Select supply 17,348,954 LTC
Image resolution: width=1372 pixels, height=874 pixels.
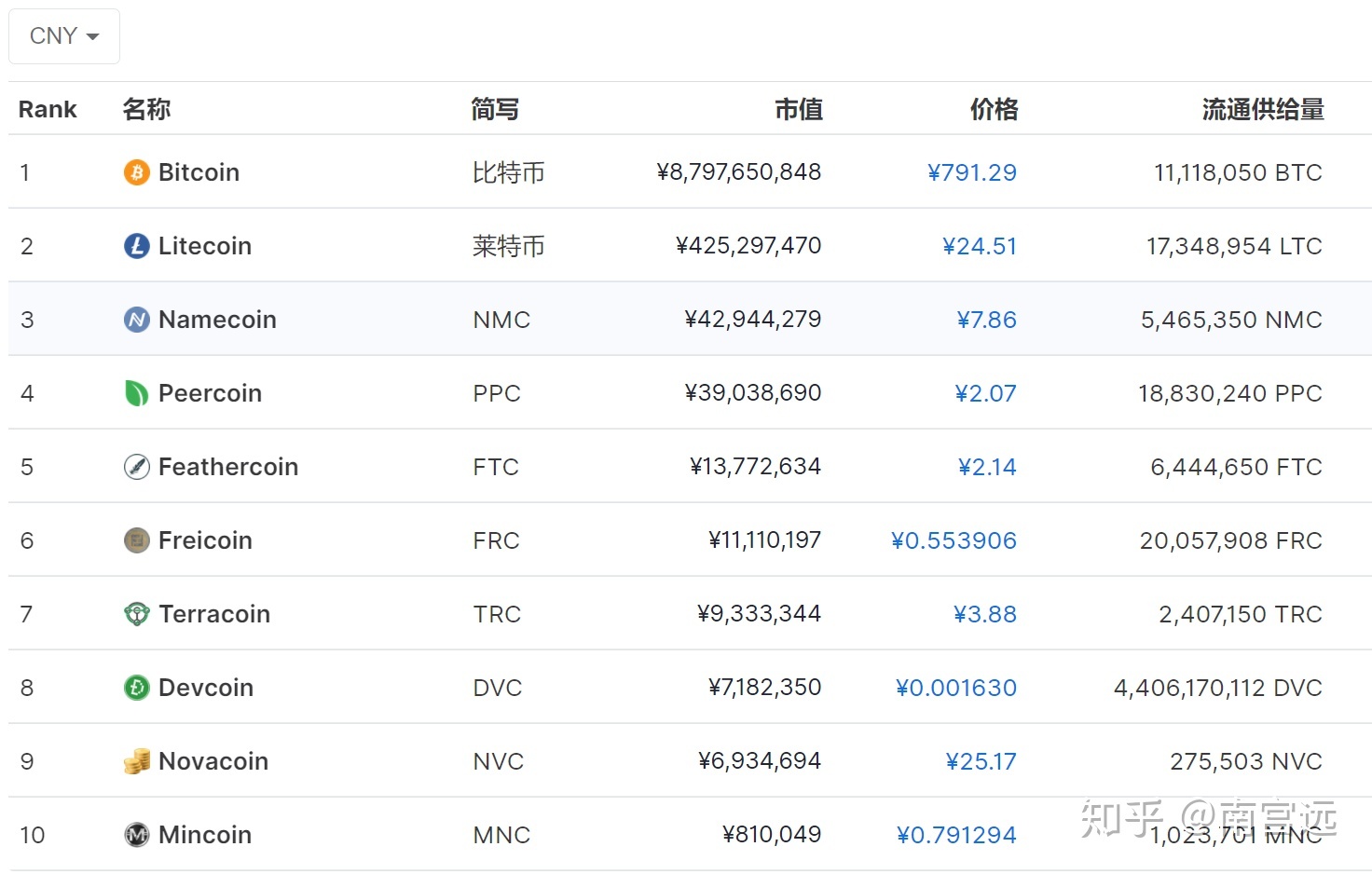[x=1235, y=246]
